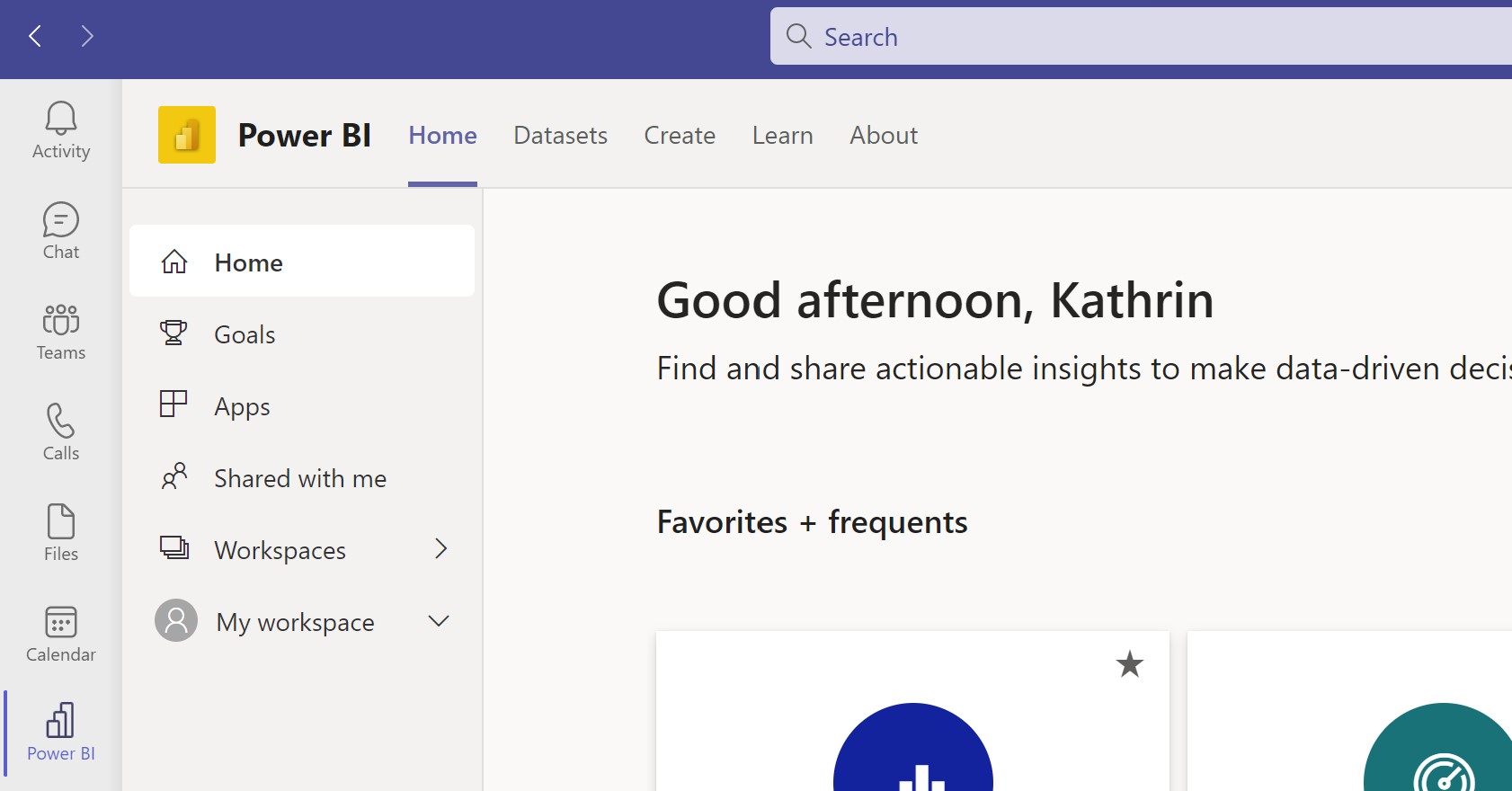The width and height of the screenshot is (1512, 791).
Task: Open Activity in Teams sidebar
Action: pos(61,130)
